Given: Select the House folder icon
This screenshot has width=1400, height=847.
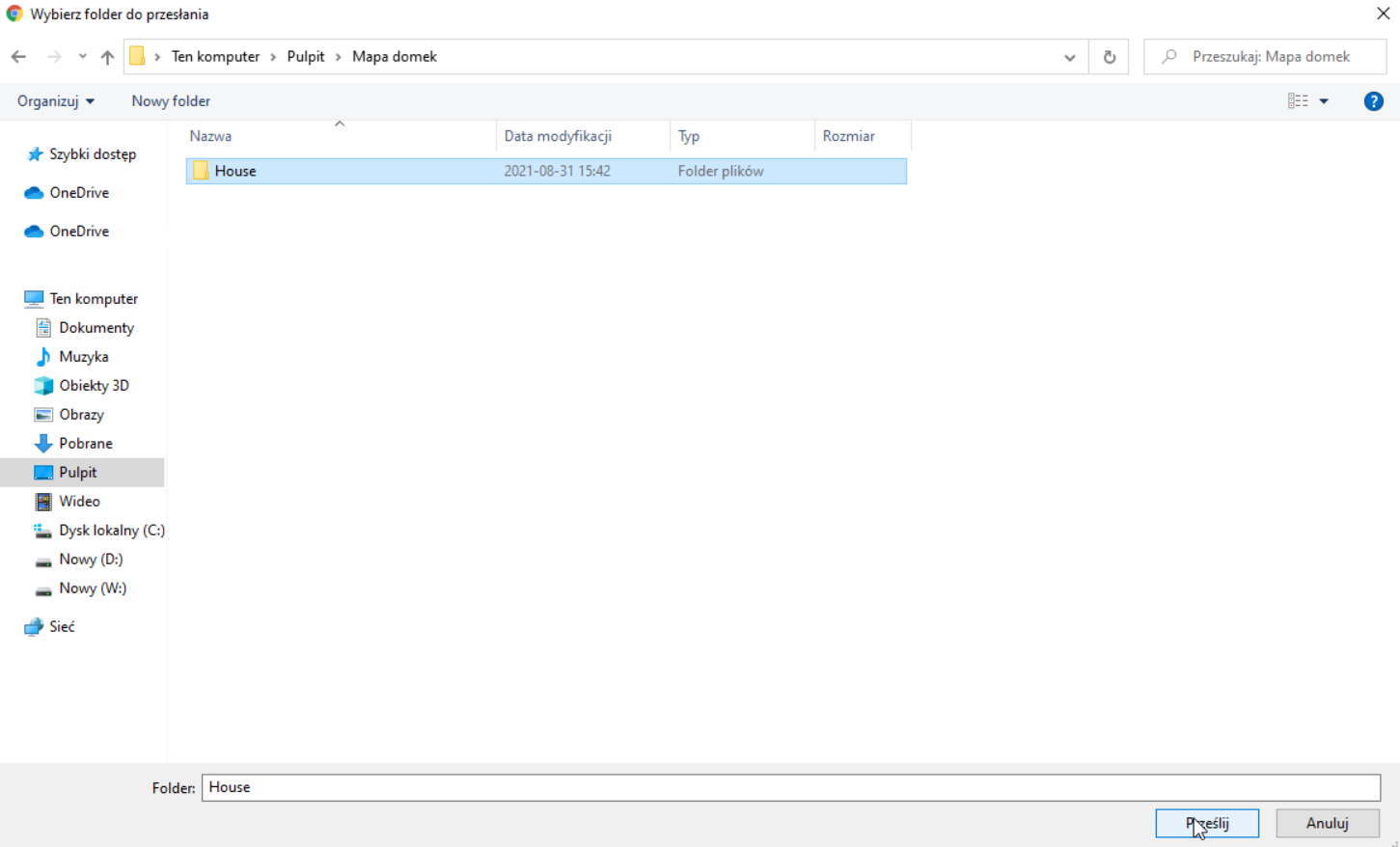Looking at the screenshot, I should 201,171.
